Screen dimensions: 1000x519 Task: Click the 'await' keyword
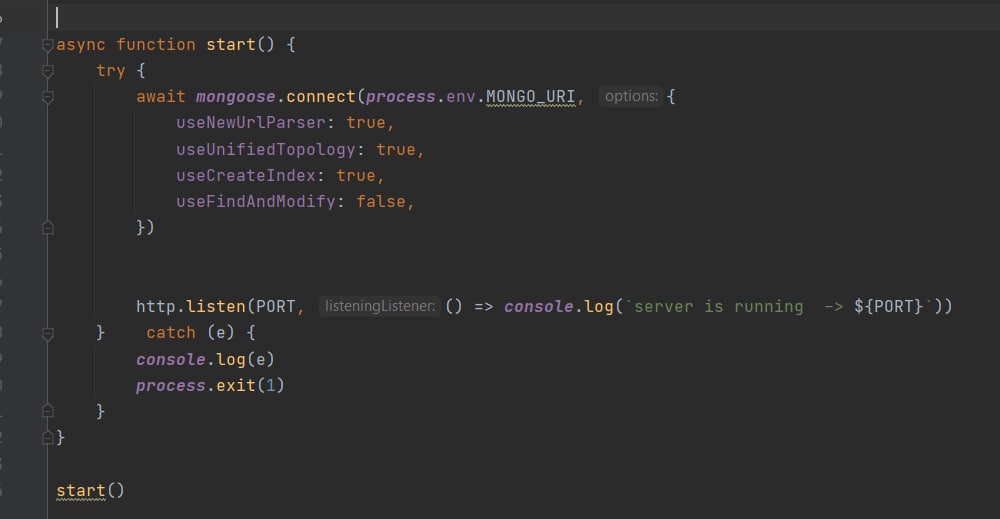pos(161,97)
